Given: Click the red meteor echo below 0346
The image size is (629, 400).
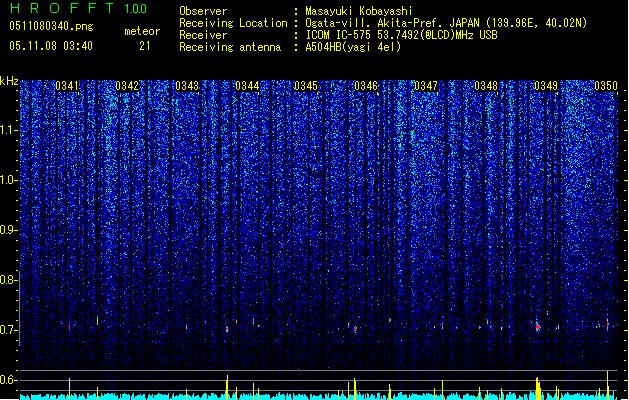Looking at the screenshot, I should coord(355,329).
